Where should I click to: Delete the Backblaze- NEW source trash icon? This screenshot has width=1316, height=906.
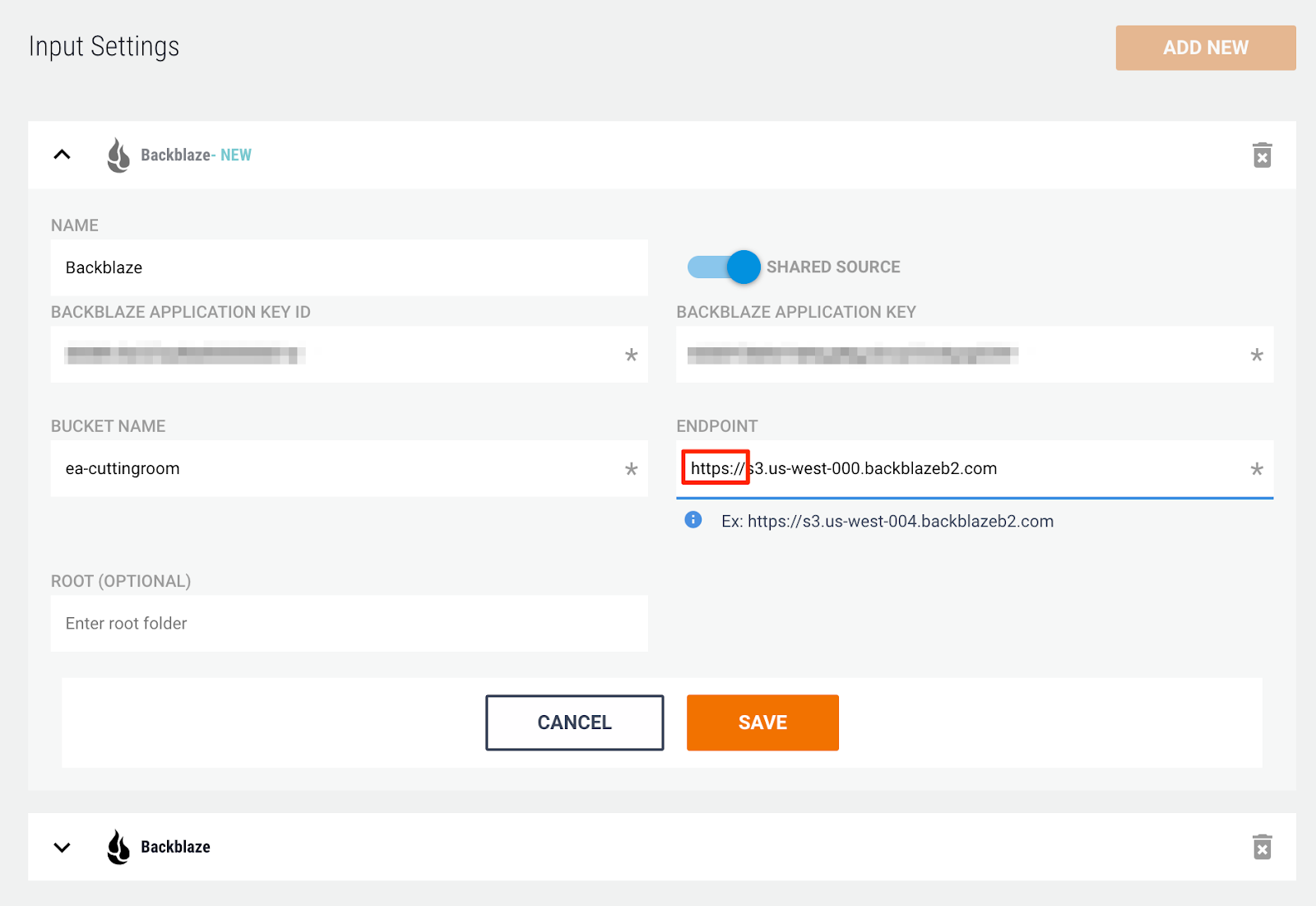tap(1262, 155)
